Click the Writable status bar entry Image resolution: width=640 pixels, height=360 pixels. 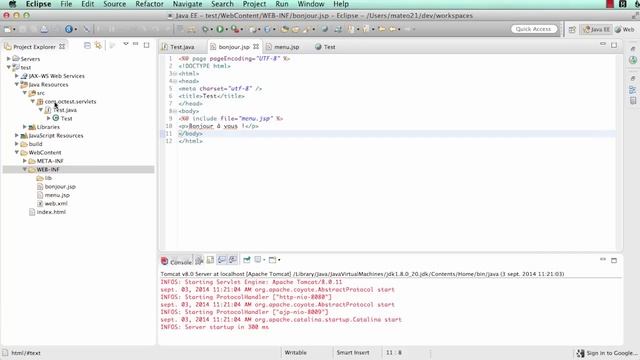296,352
